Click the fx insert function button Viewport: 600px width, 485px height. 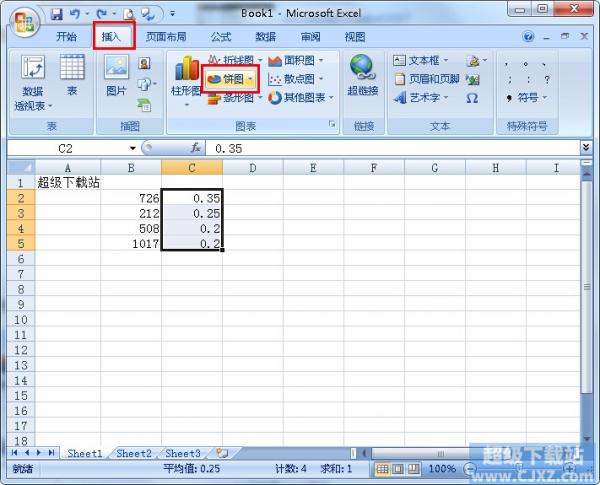196,148
